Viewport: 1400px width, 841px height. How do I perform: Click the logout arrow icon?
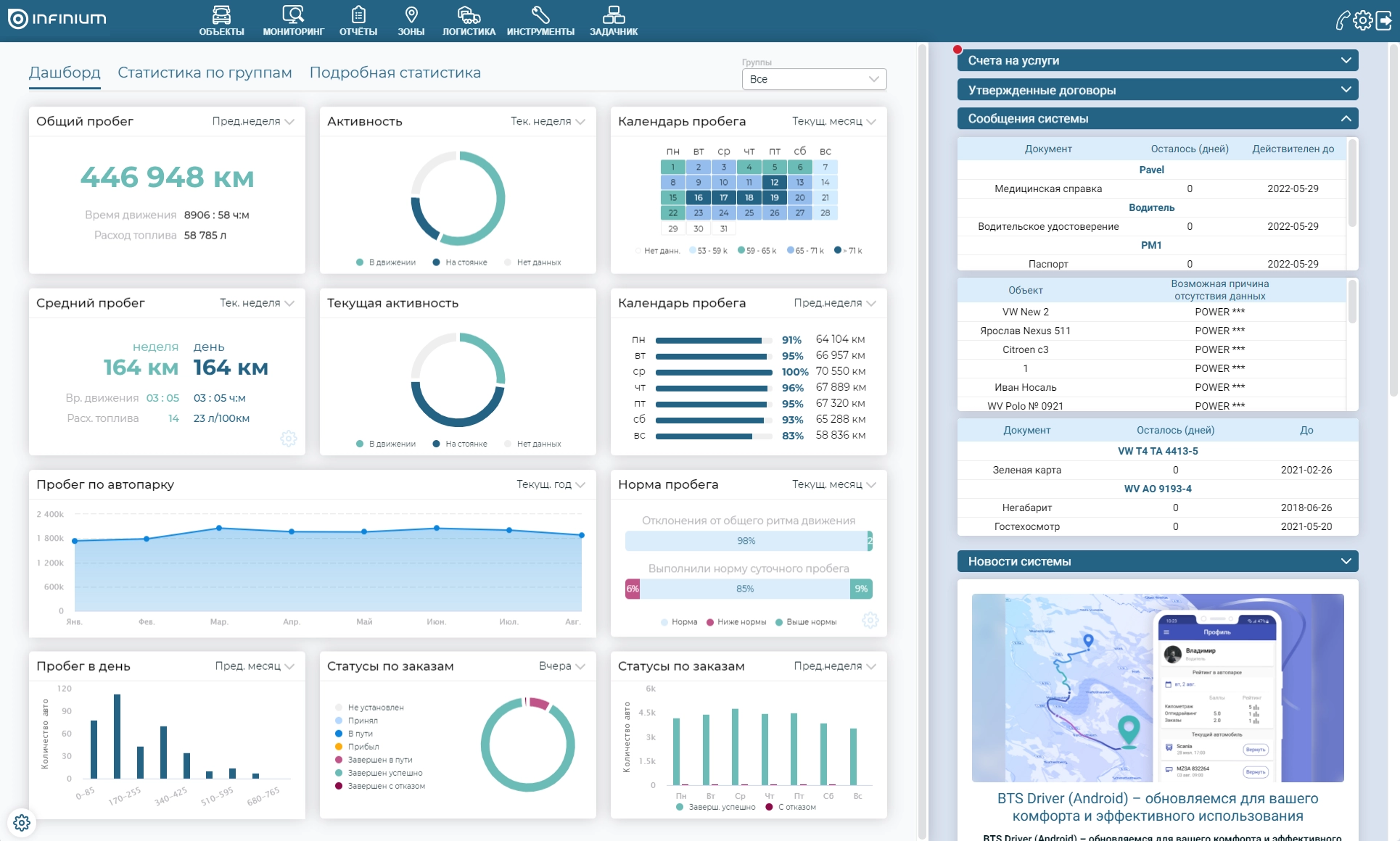[1384, 20]
